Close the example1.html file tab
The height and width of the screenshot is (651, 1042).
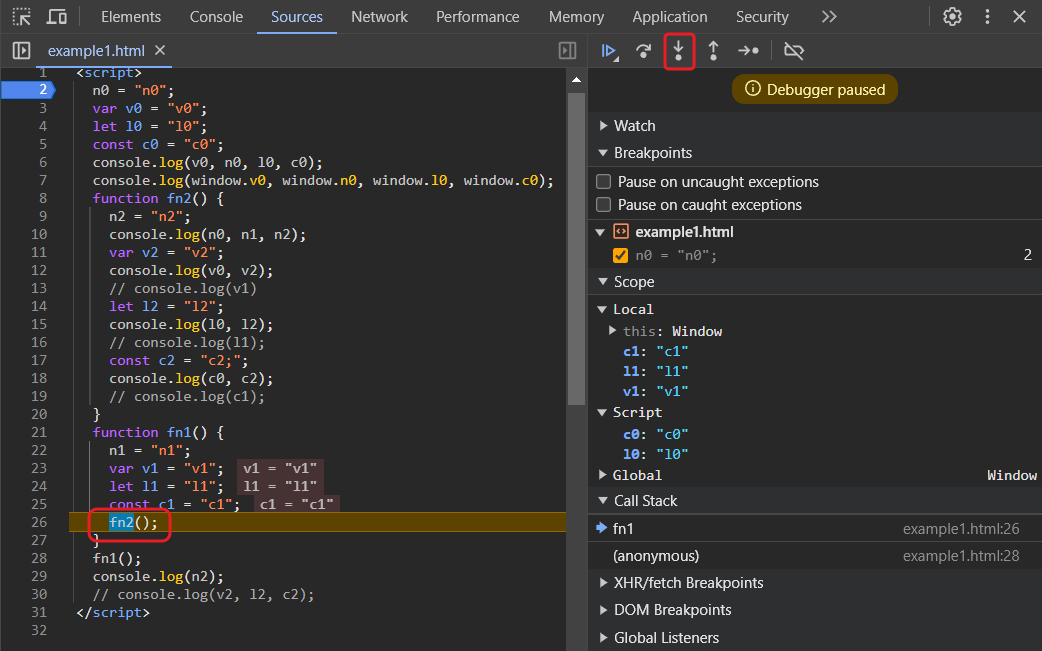point(160,50)
